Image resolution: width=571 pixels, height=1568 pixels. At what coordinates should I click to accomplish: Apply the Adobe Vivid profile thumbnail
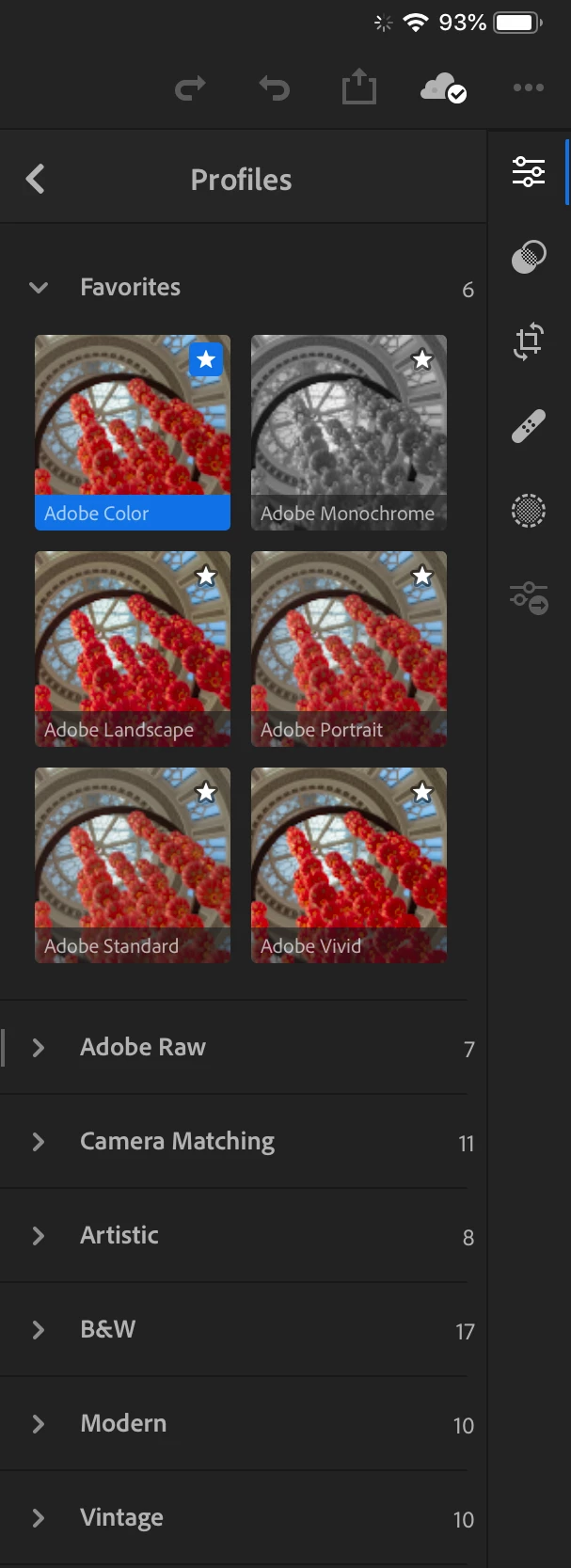pyautogui.click(x=349, y=865)
